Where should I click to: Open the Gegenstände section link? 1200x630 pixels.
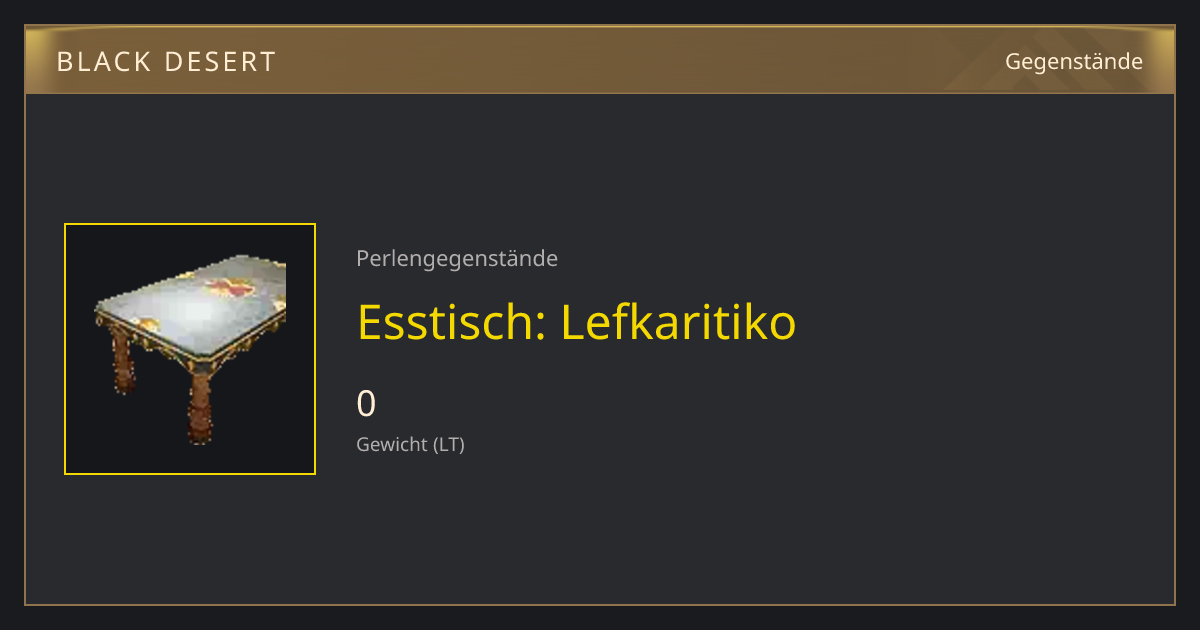1073,61
